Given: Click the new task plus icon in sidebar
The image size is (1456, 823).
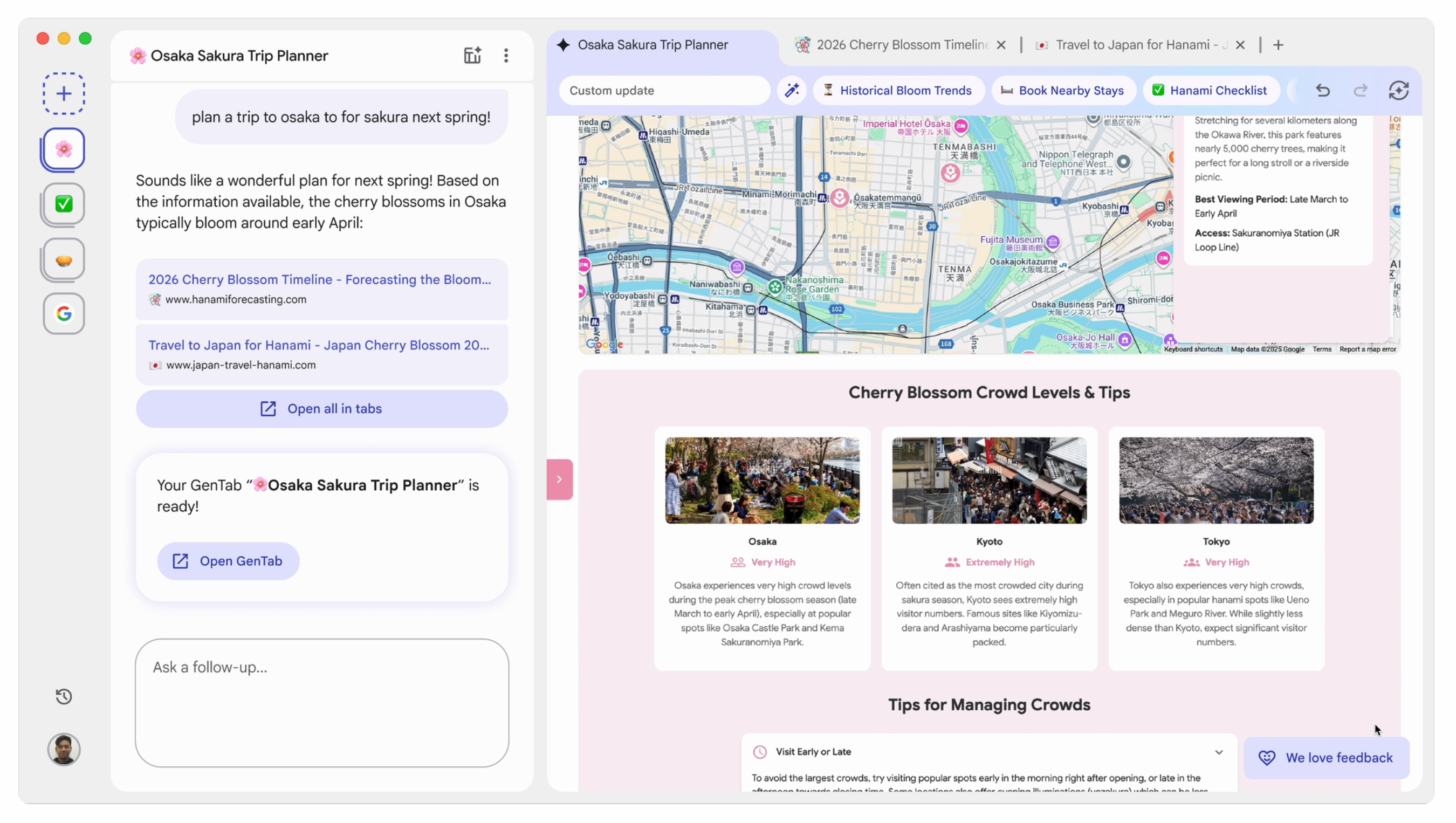Looking at the screenshot, I should coord(64,93).
